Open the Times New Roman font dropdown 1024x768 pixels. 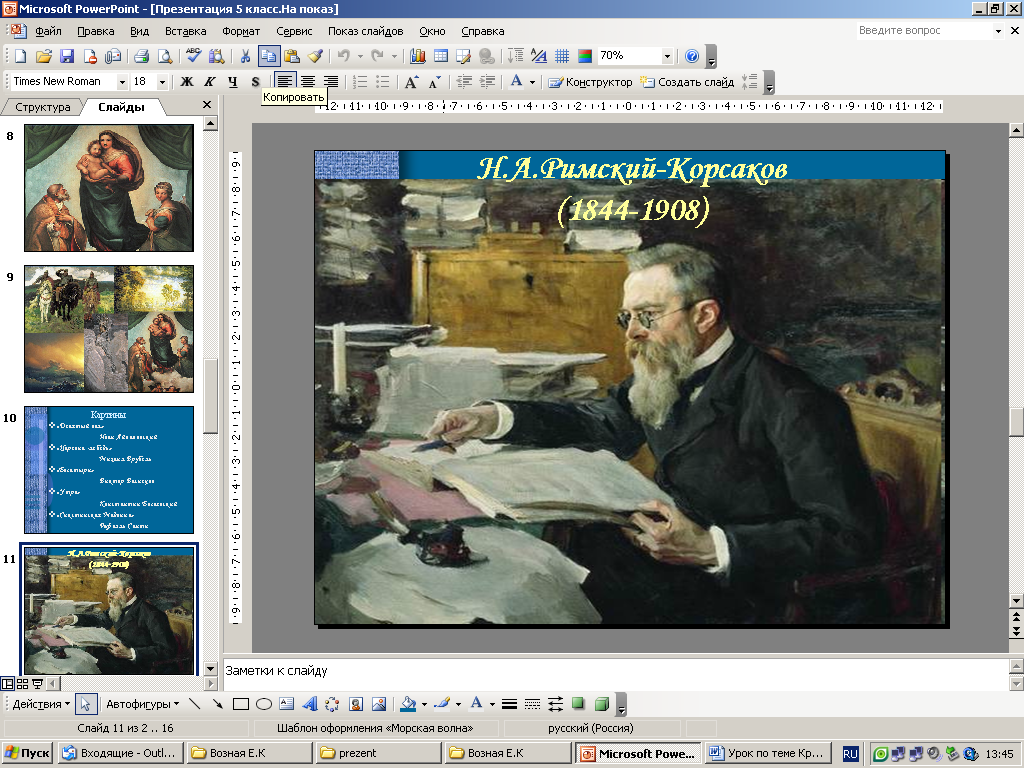point(122,82)
